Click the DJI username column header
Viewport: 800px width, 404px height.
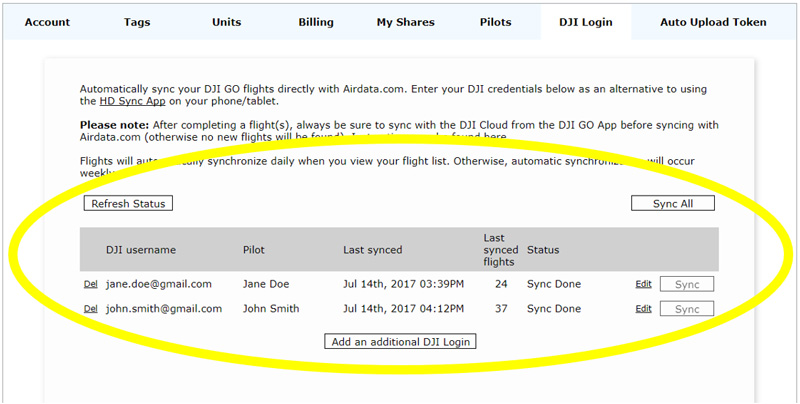141,250
